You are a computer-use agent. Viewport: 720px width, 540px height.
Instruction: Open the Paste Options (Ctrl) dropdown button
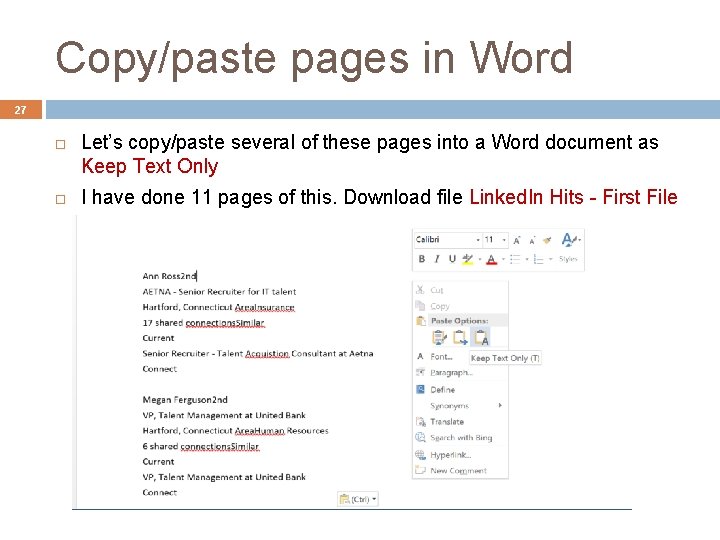[x=358, y=499]
